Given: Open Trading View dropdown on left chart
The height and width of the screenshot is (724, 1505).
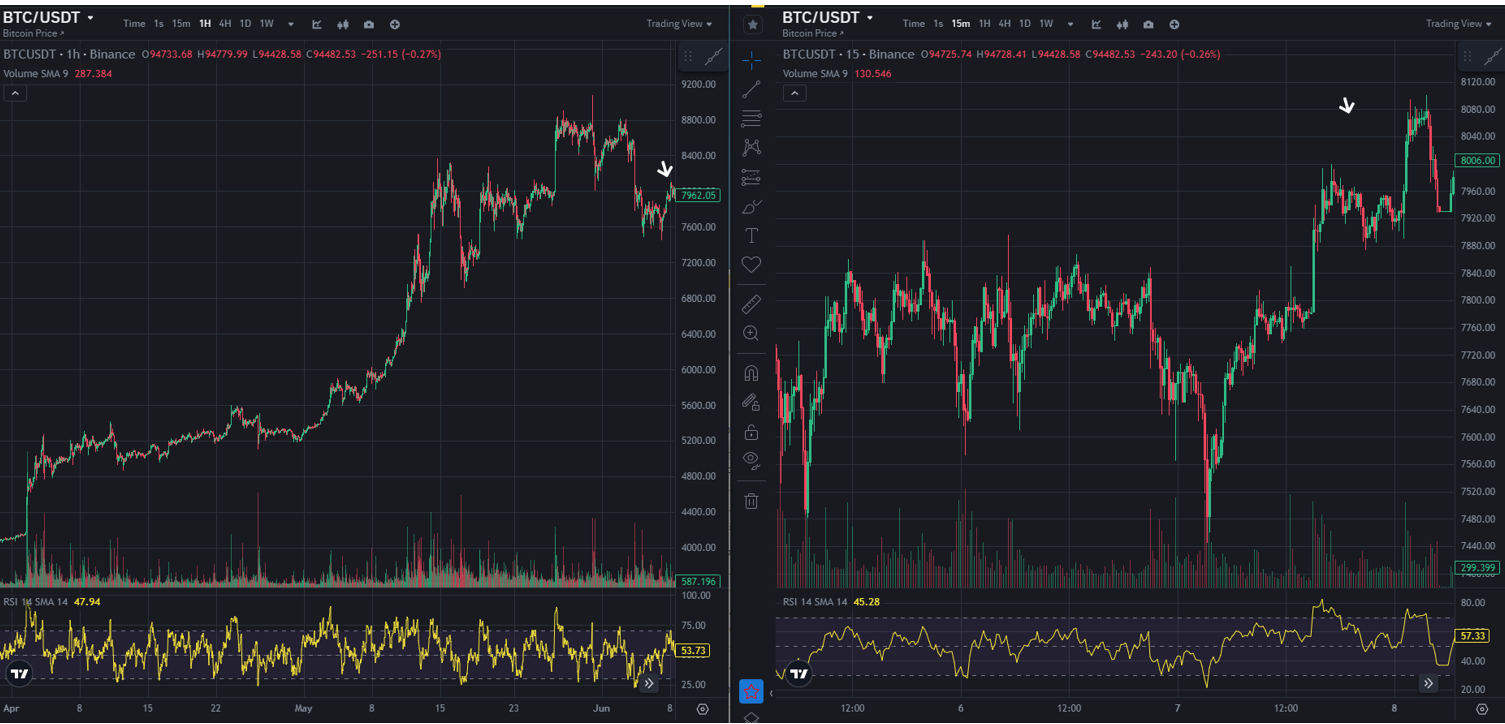Looking at the screenshot, I should pos(679,24).
